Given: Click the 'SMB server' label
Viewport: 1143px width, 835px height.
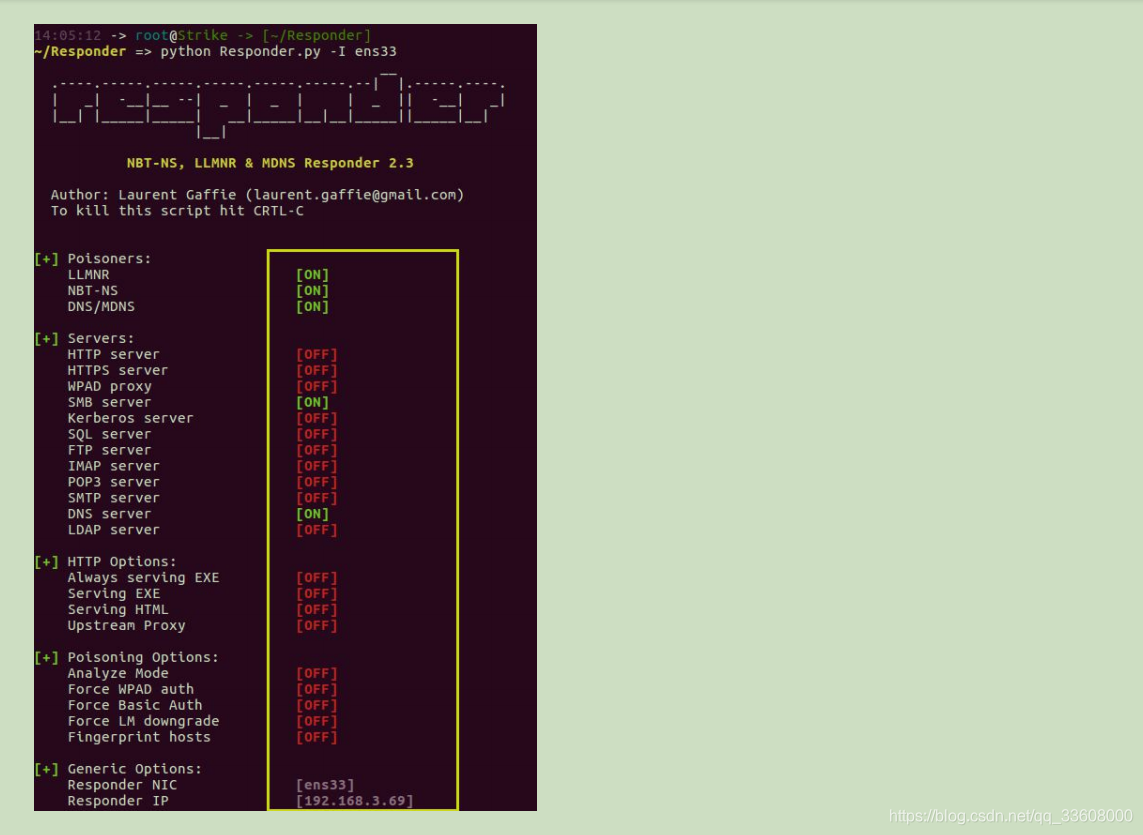Looking at the screenshot, I should 109,403.
